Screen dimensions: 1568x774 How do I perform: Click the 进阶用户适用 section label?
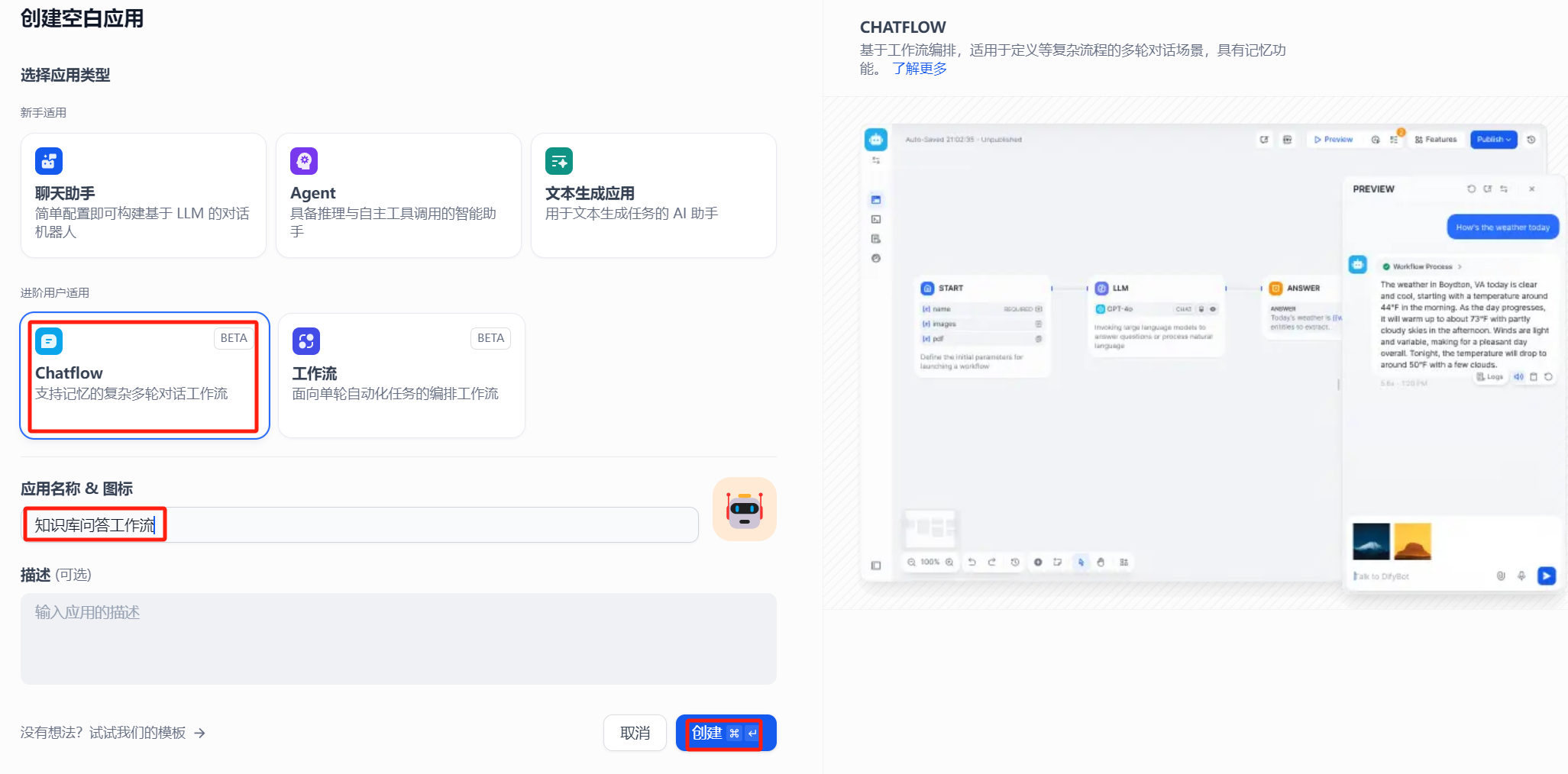55,293
